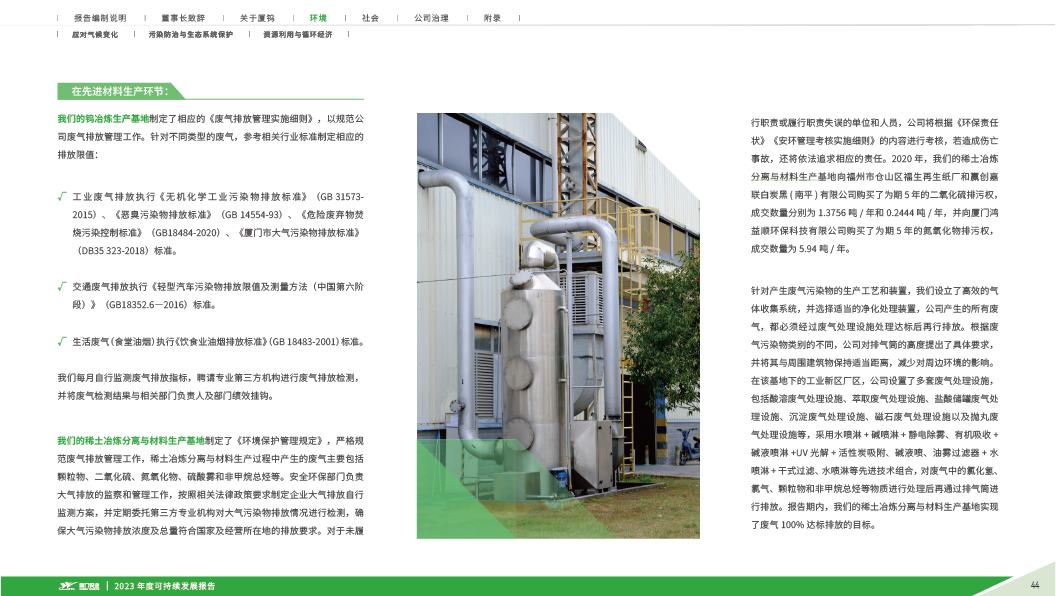Open the 应对气候变化 sub-section link
Image resolution: width=1056 pixels, height=596 pixels.
coord(95,34)
